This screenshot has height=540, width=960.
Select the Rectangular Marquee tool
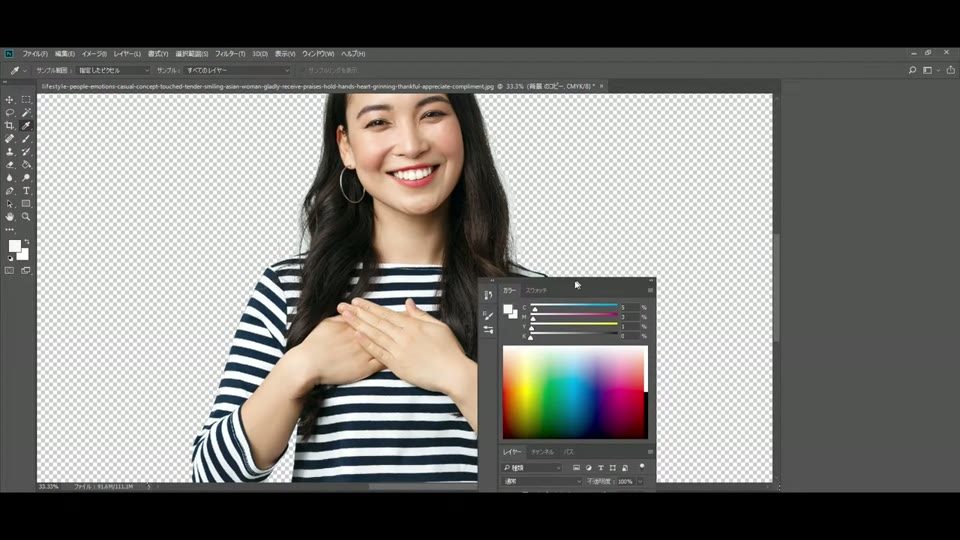click(26, 99)
